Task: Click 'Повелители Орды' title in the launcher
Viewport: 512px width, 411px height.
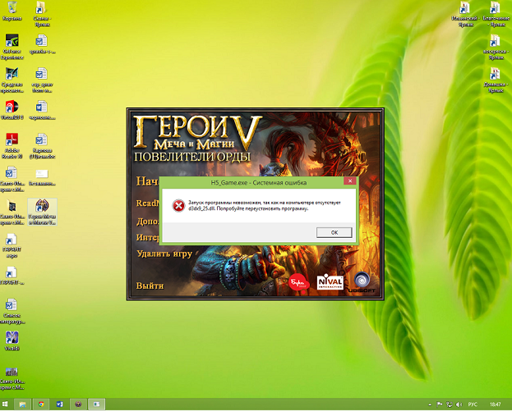Action: (192, 157)
